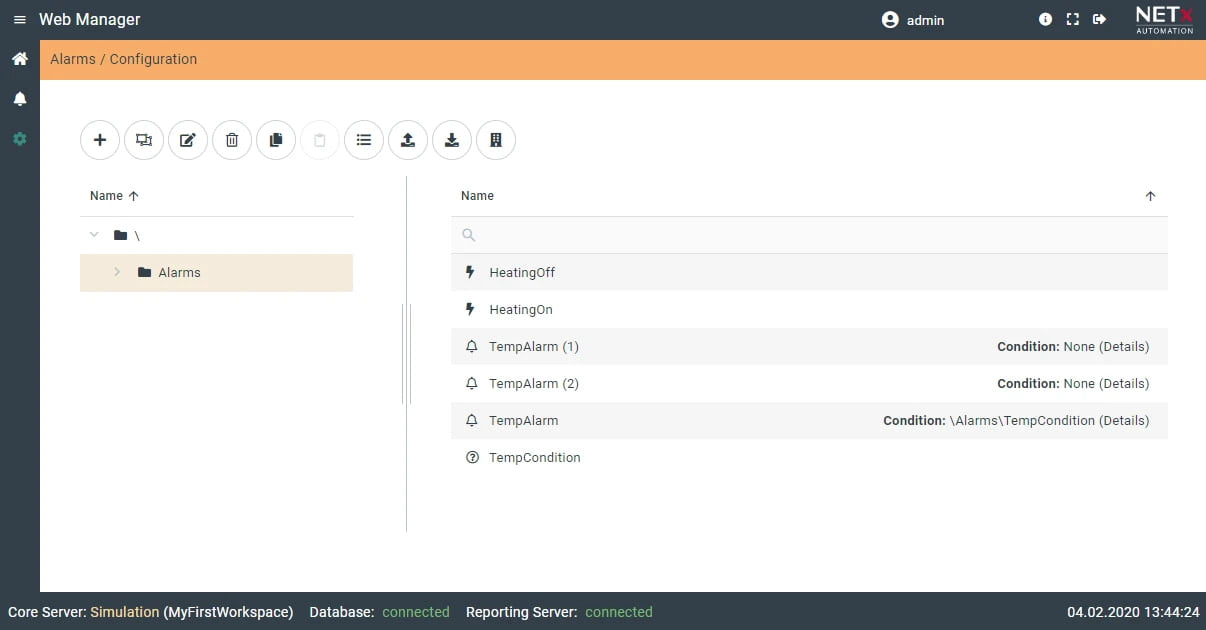
Task: Open Details for \Alarms\TempCondition
Action: [1124, 421]
